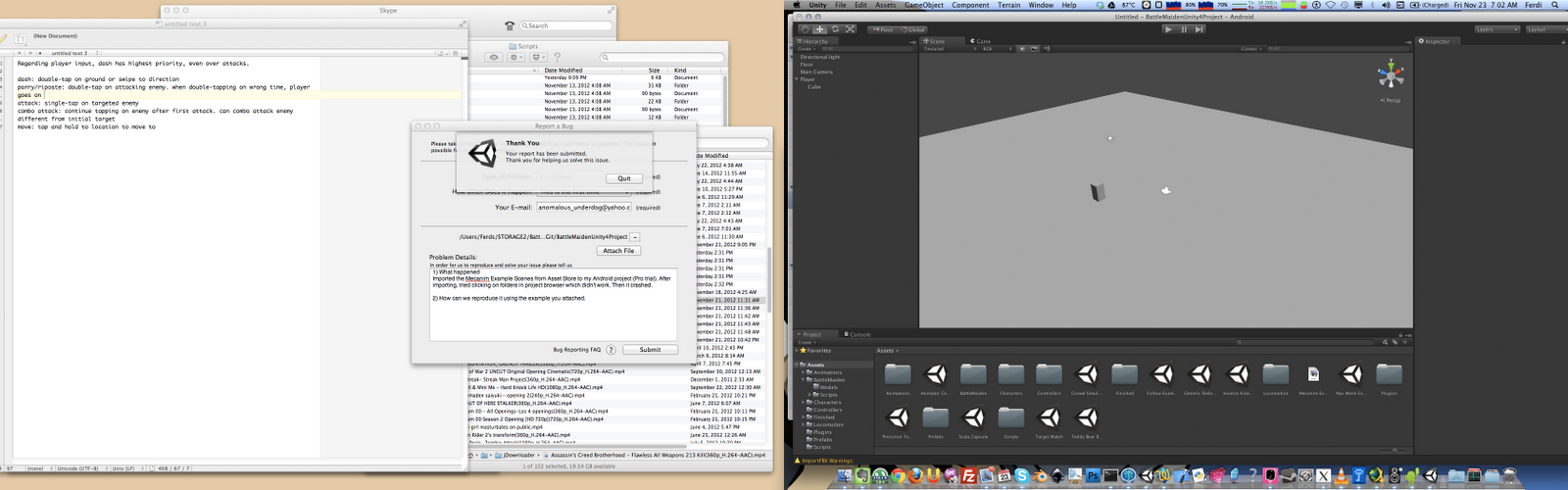Toggle the Global handle rotation button
Screen dimensions: 1568x490
tap(912, 29)
